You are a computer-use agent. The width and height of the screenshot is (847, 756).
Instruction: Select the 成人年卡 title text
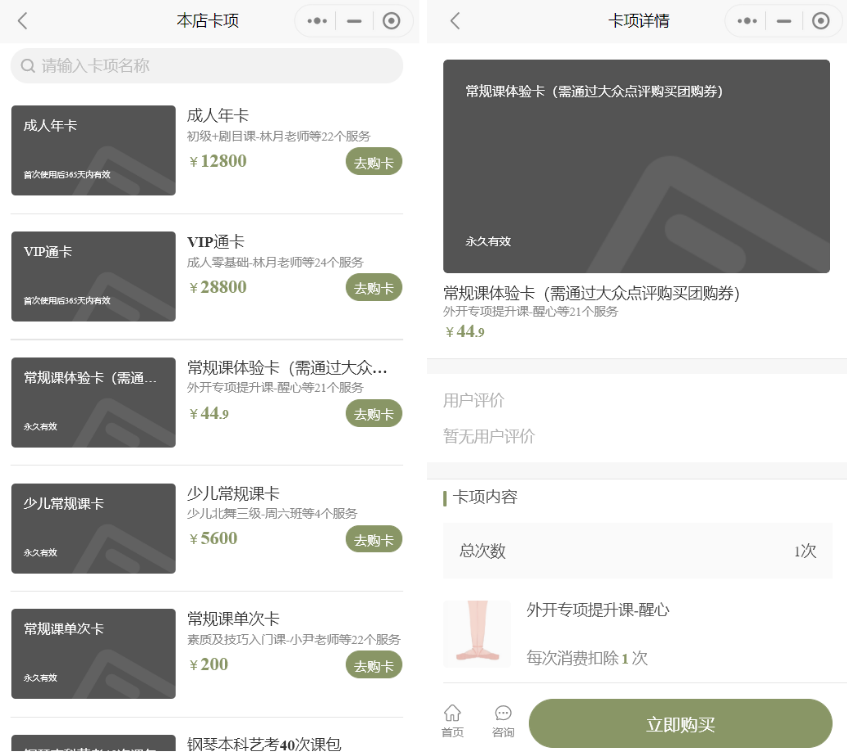point(218,115)
